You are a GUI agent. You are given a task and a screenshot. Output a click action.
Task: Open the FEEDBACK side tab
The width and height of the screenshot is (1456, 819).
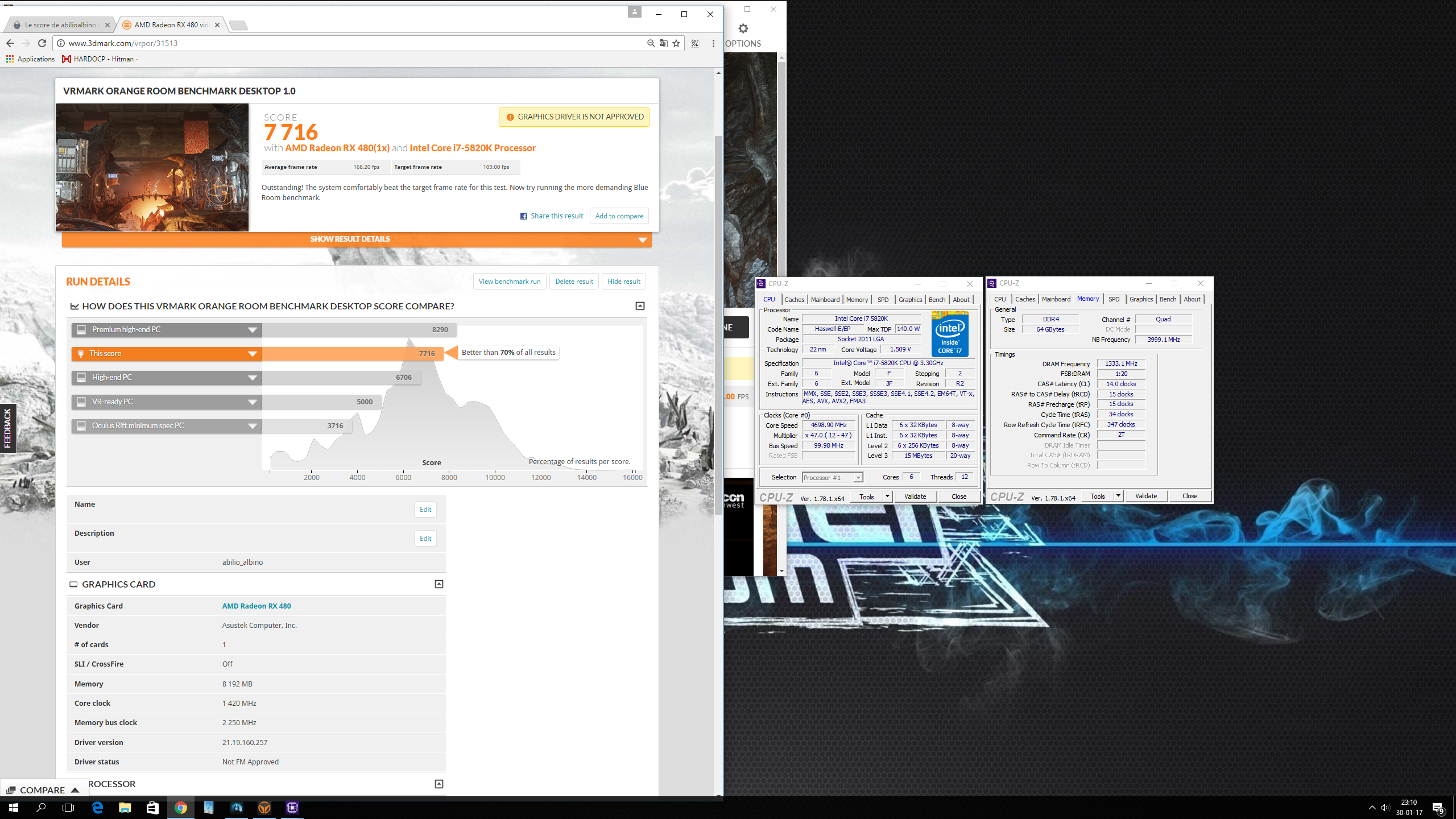click(7, 428)
